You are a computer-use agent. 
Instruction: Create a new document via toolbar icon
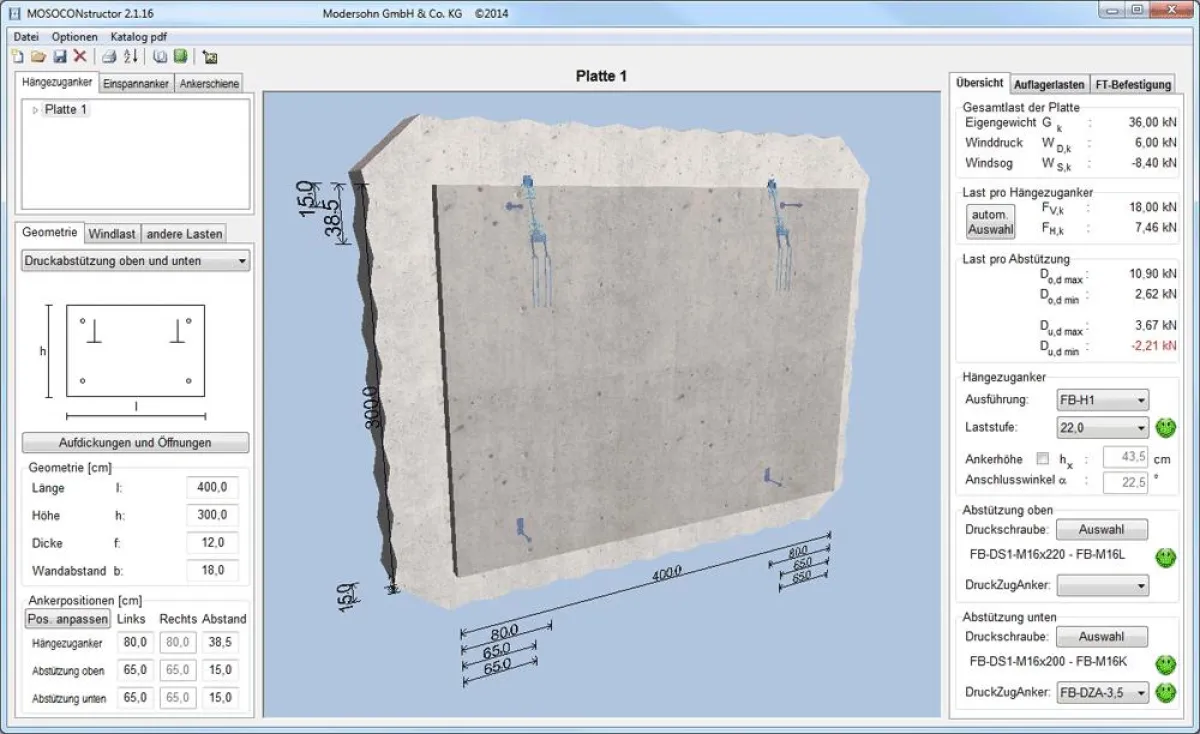coord(18,57)
